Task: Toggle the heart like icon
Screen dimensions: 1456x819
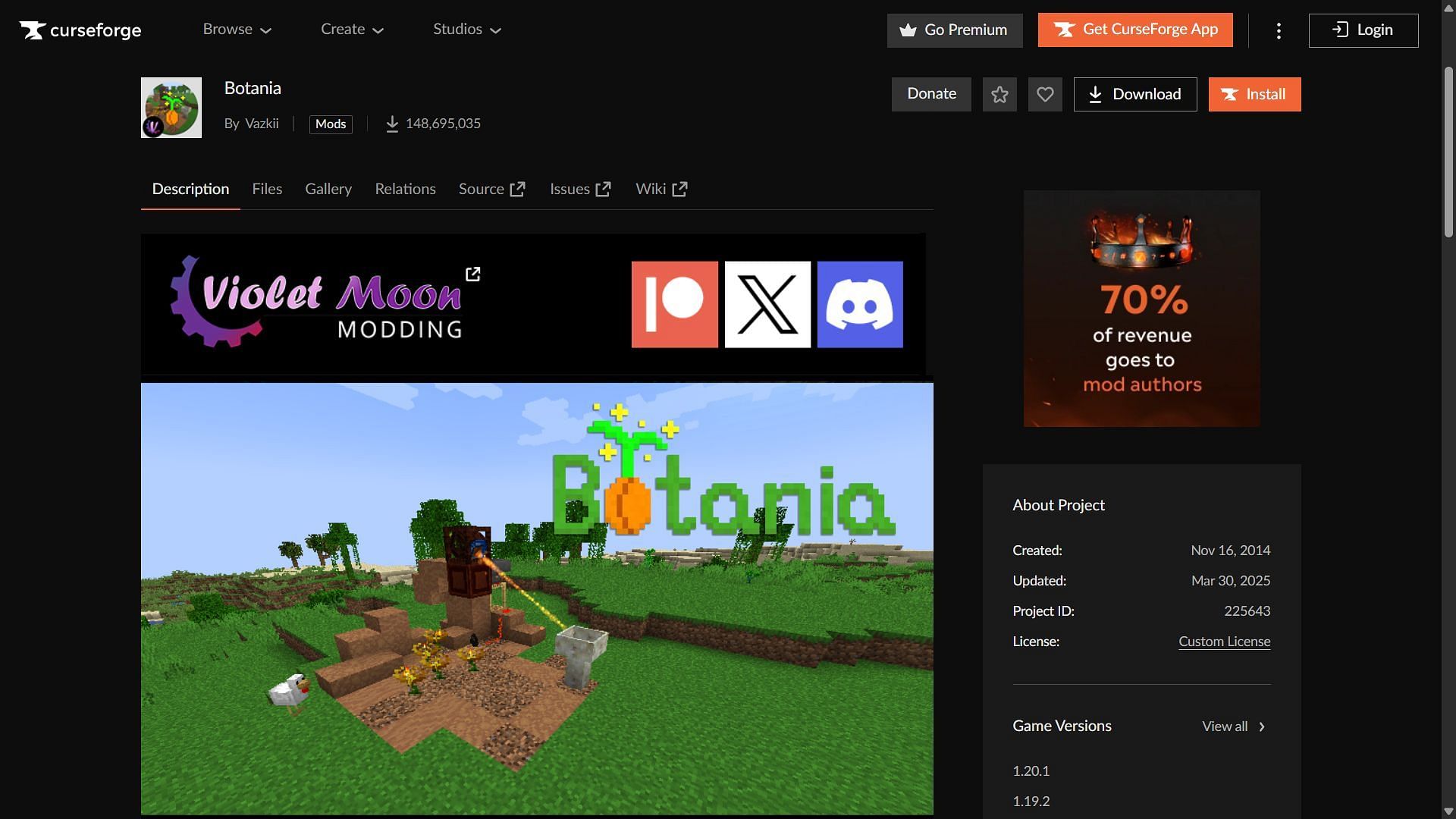Action: click(x=1045, y=94)
